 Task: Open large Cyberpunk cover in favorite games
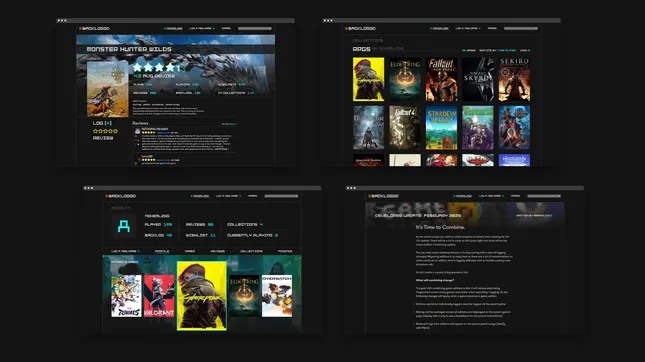pos(202,296)
